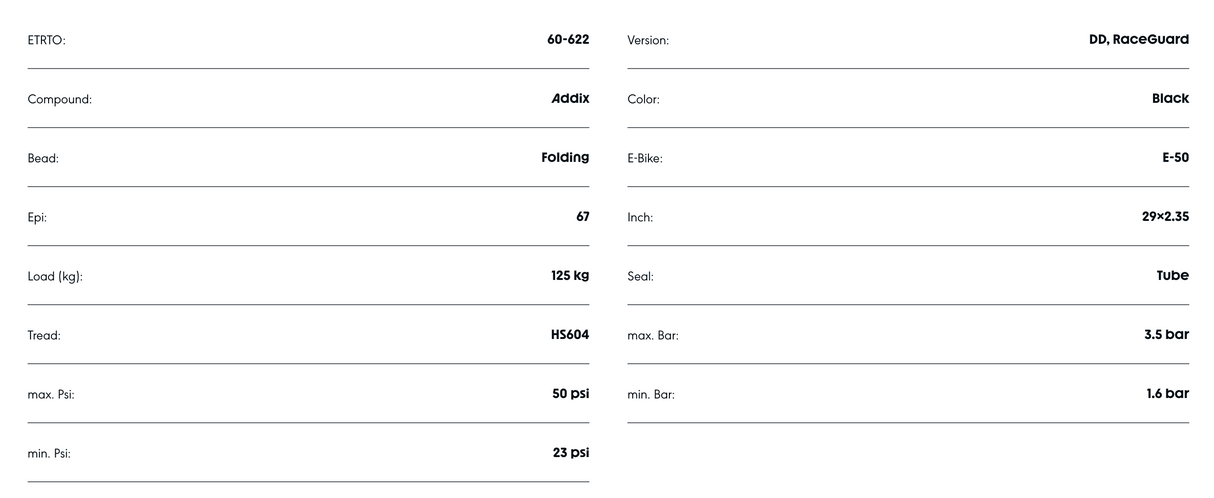
Task: Select the E-Bike label
Action: 645,159
